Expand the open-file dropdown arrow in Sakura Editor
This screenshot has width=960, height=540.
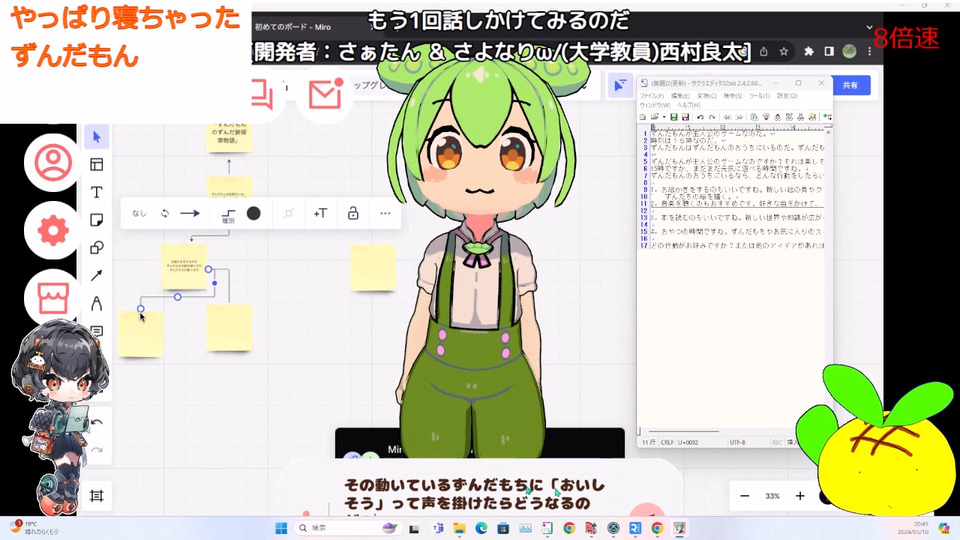664,117
